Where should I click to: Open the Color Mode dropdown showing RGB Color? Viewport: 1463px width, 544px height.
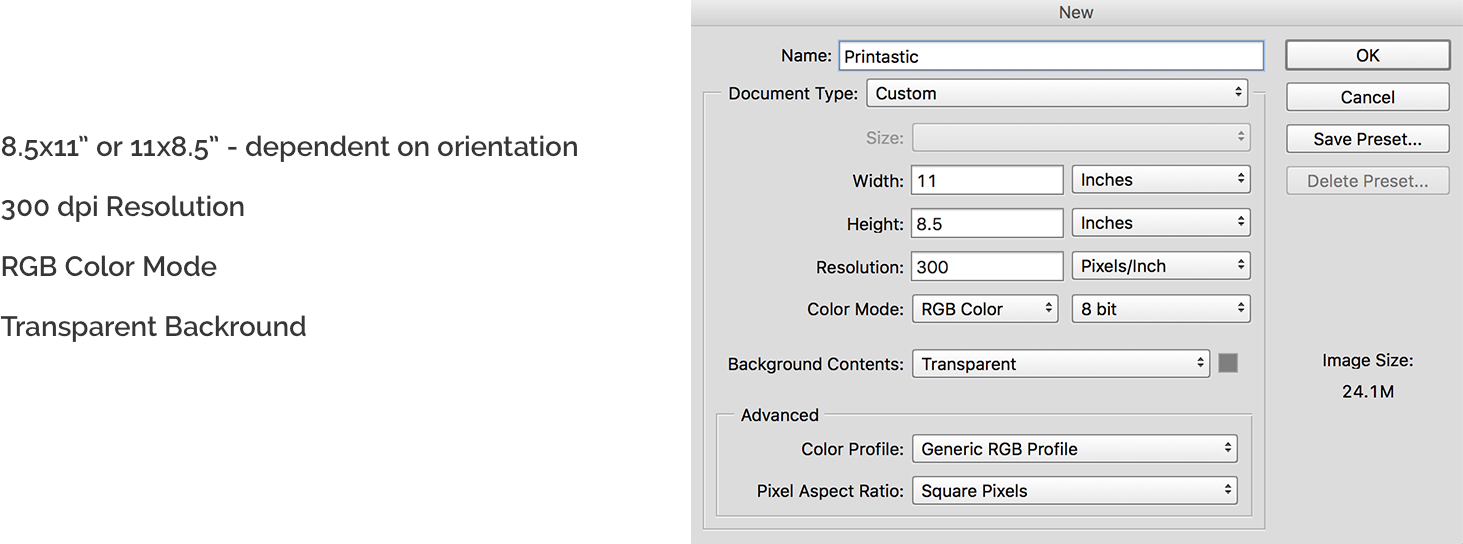pos(985,309)
